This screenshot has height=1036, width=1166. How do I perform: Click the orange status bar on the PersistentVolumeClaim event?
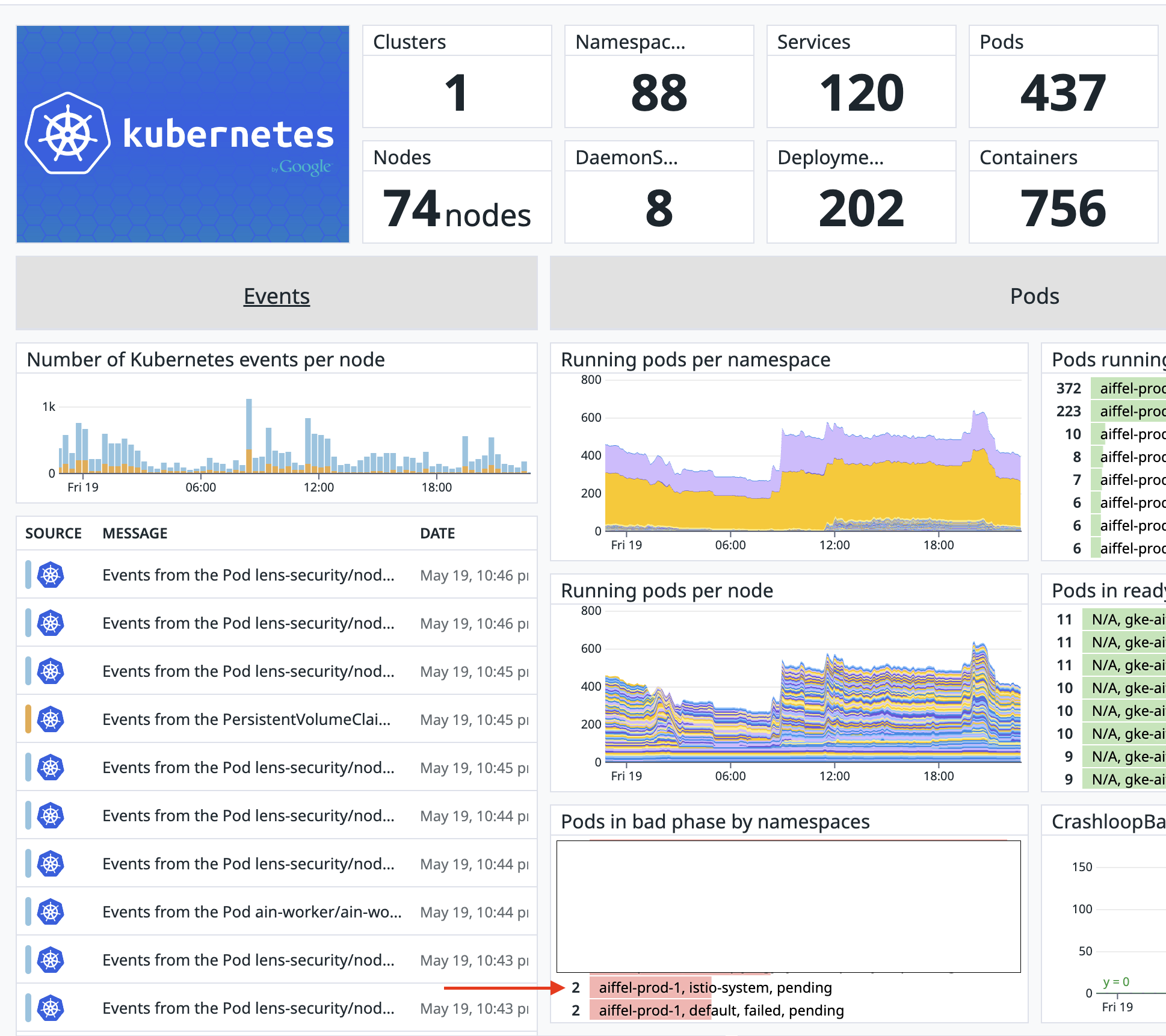pyautogui.click(x=28, y=719)
